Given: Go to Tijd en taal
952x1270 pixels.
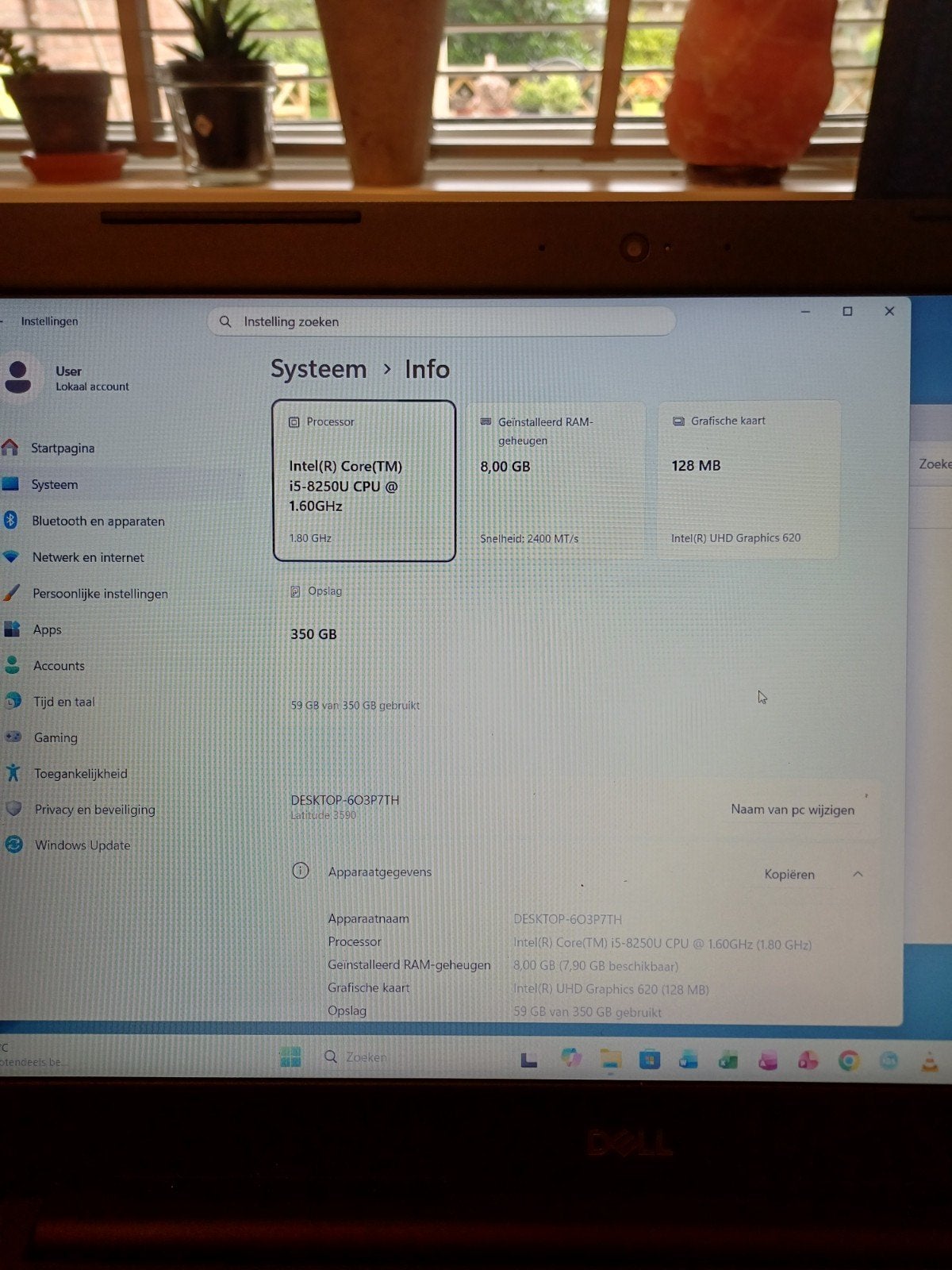Looking at the screenshot, I should pos(63,702).
